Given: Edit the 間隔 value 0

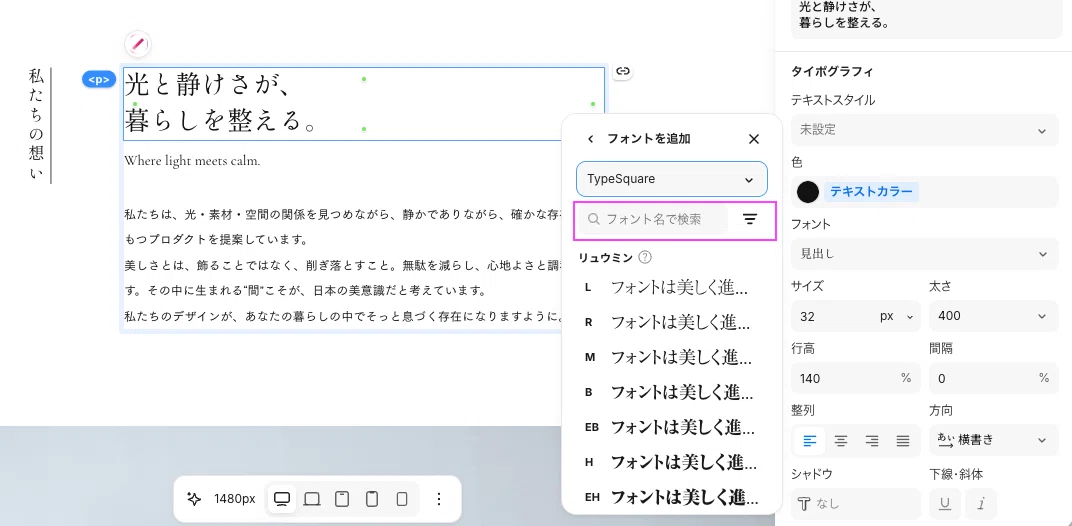Looking at the screenshot, I should [993, 378].
